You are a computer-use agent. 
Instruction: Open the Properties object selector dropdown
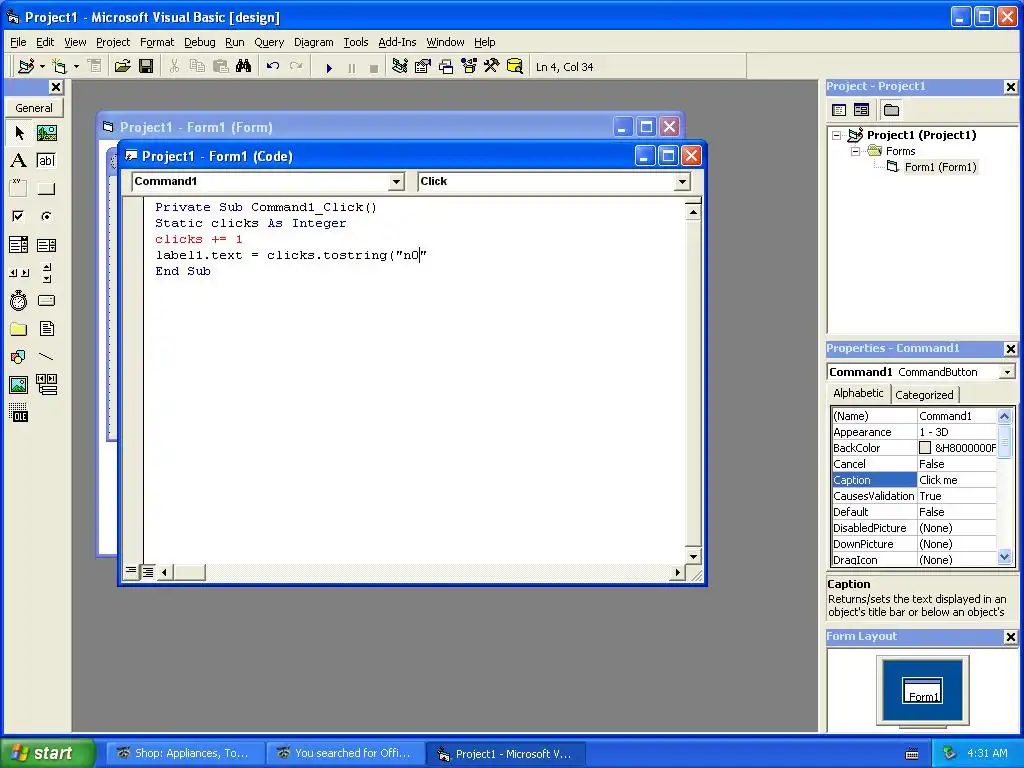click(1007, 372)
